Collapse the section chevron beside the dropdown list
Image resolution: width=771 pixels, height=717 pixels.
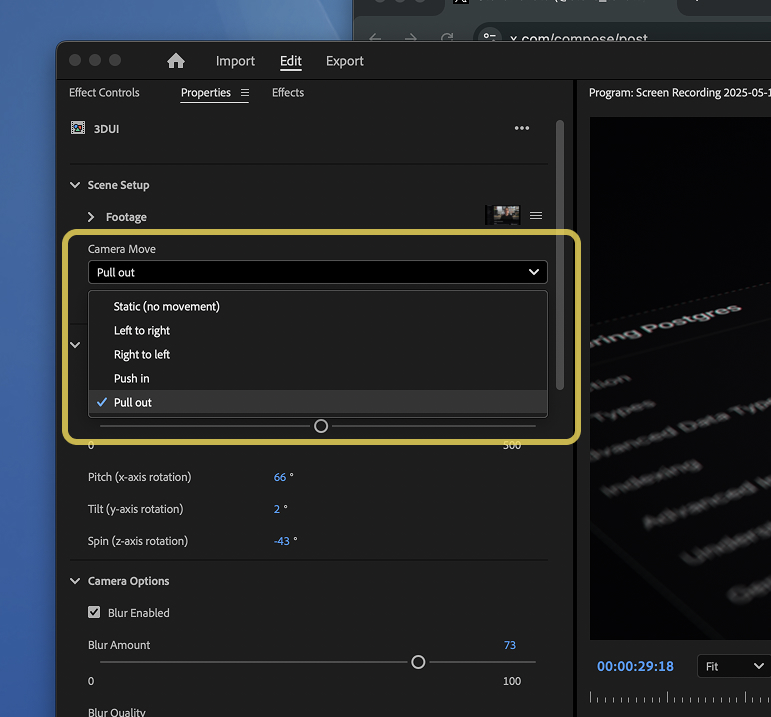pos(75,345)
